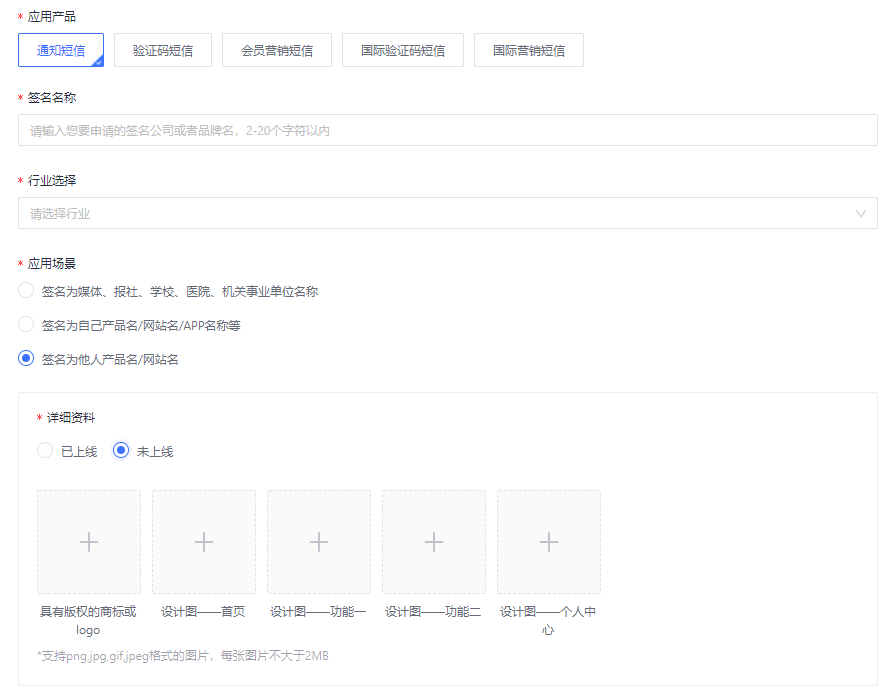Screen dimensions: 893x697
Task: Choose the 国际验证码短信 product button
Action: coord(403,50)
